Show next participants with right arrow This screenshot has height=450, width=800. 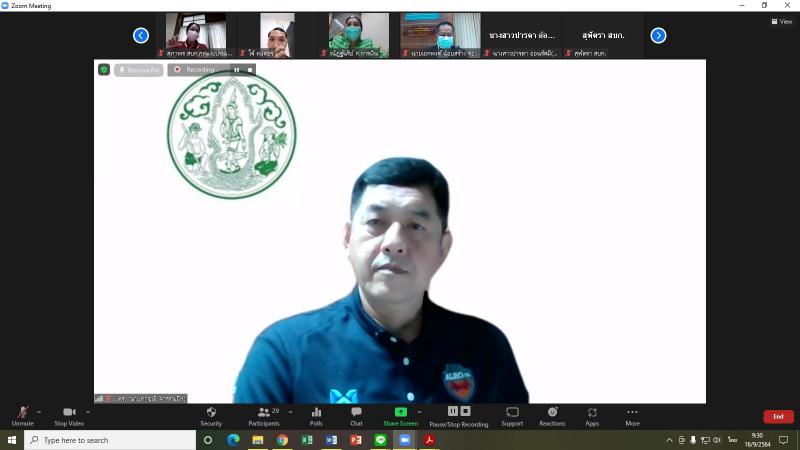coord(658,35)
